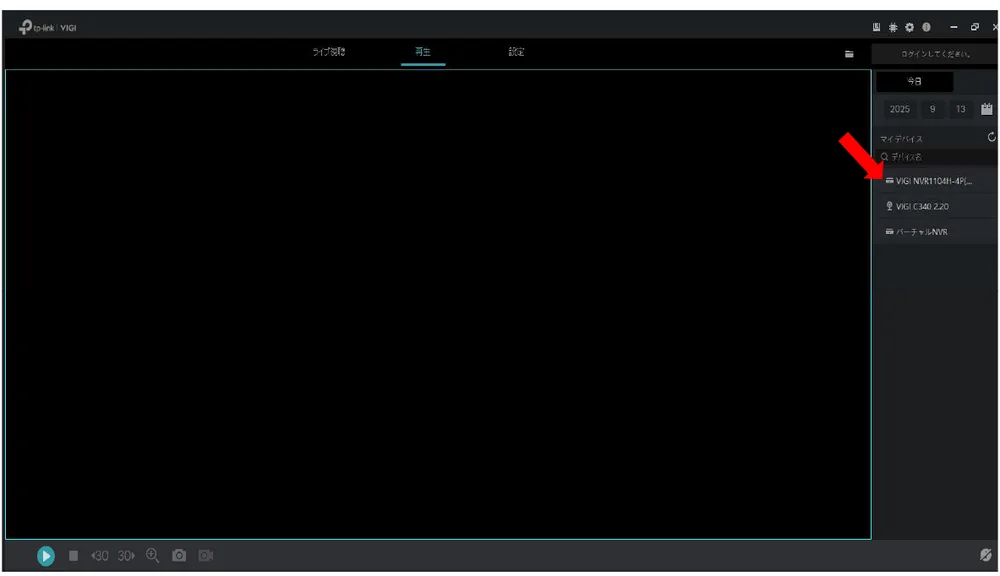Rewind 30 seconds
The width and height of the screenshot is (1000, 576).
point(99,556)
